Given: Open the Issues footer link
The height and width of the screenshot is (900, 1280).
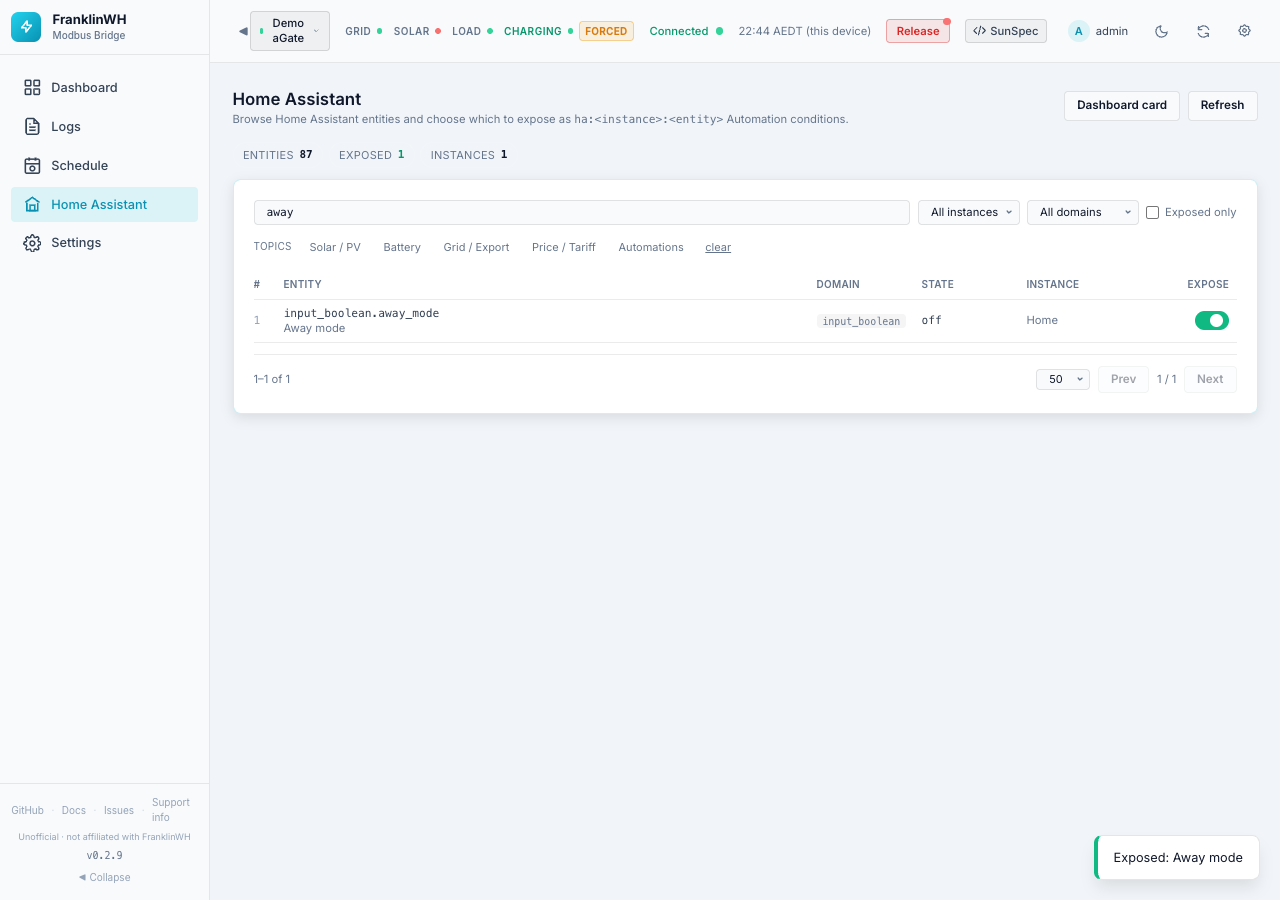Looking at the screenshot, I should tap(119, 810).
